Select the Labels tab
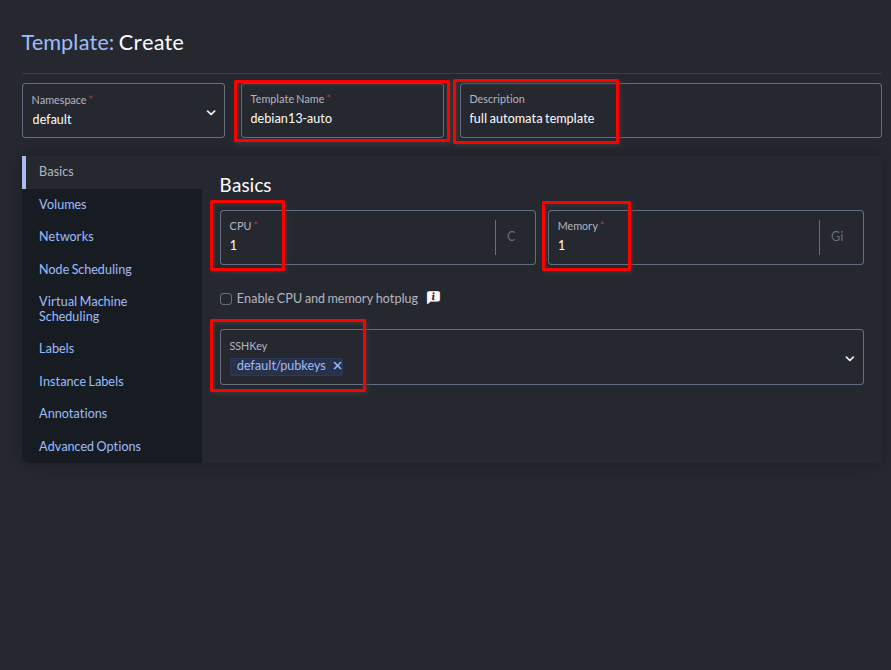The image size is (891, 670). [x=57, y=349]
